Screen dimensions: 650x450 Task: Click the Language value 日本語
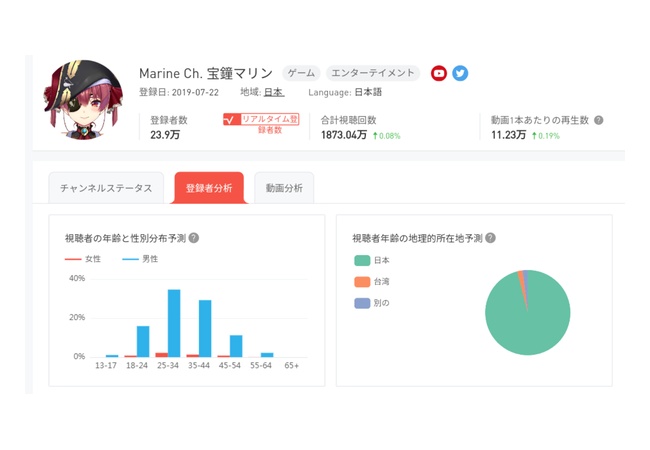coord(368,92)
